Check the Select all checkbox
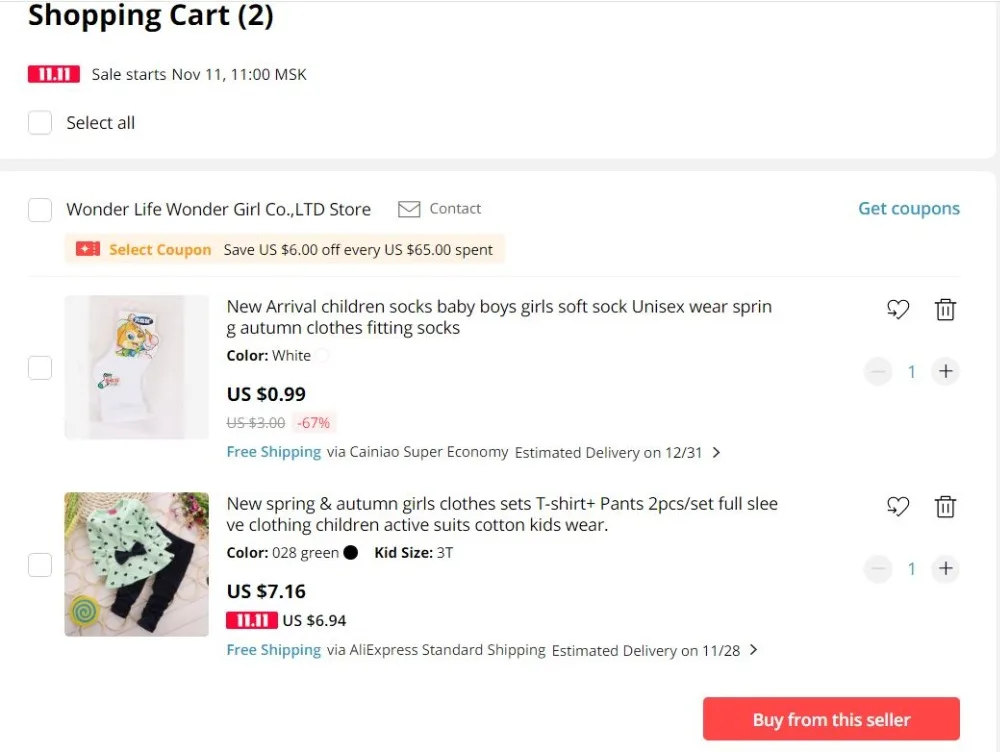The width and height of the screenshot is (1000, 752). click(x=40, y=122)
